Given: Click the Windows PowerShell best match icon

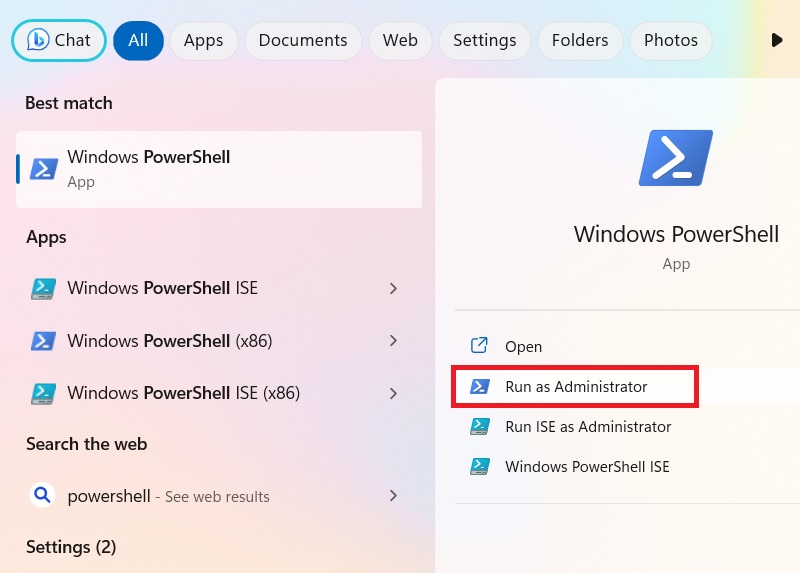Looking at the screenshot, I should click(x=44, y=169).
